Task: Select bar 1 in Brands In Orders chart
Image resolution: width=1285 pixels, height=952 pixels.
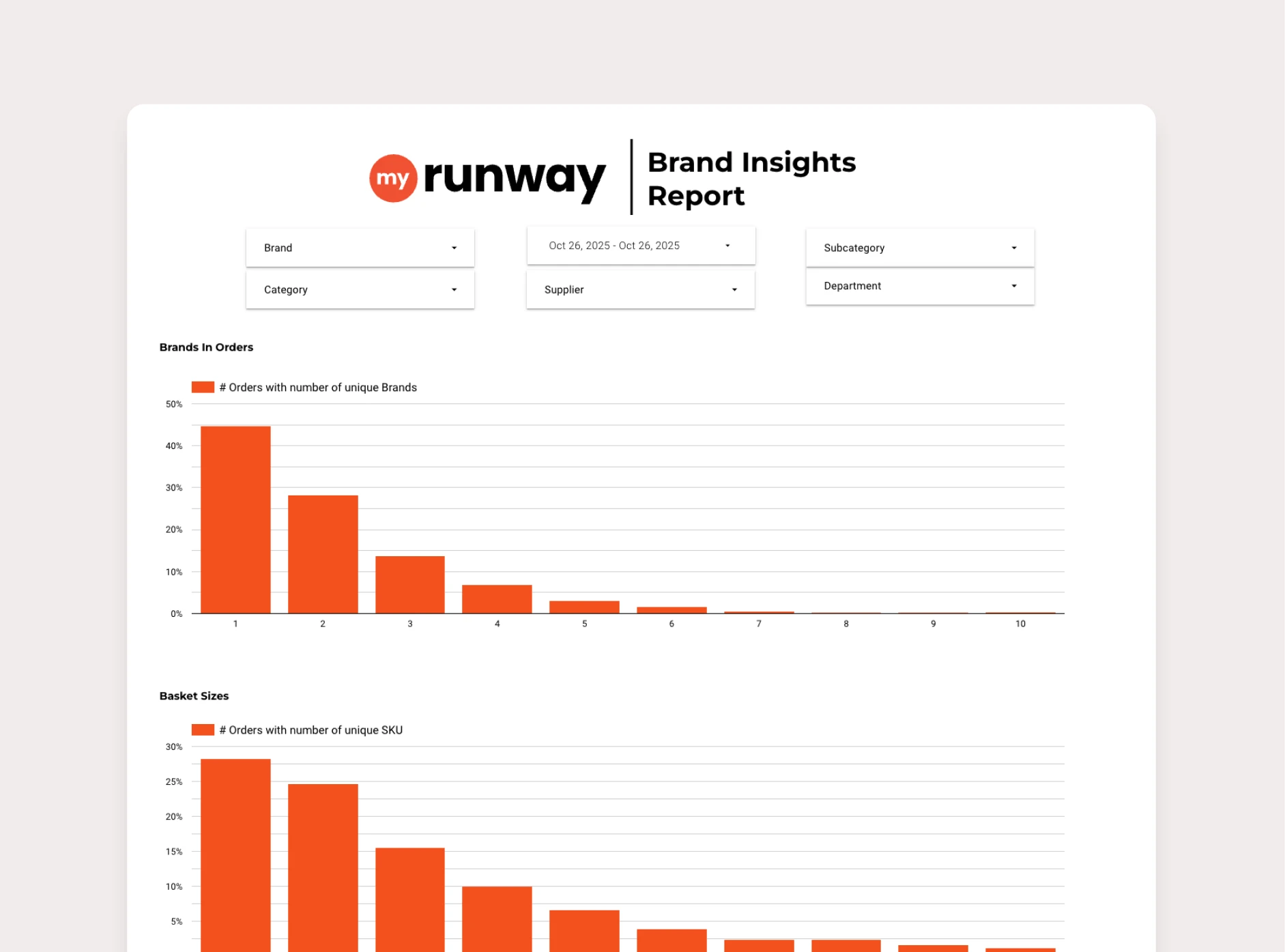Action: click(235, 520)
